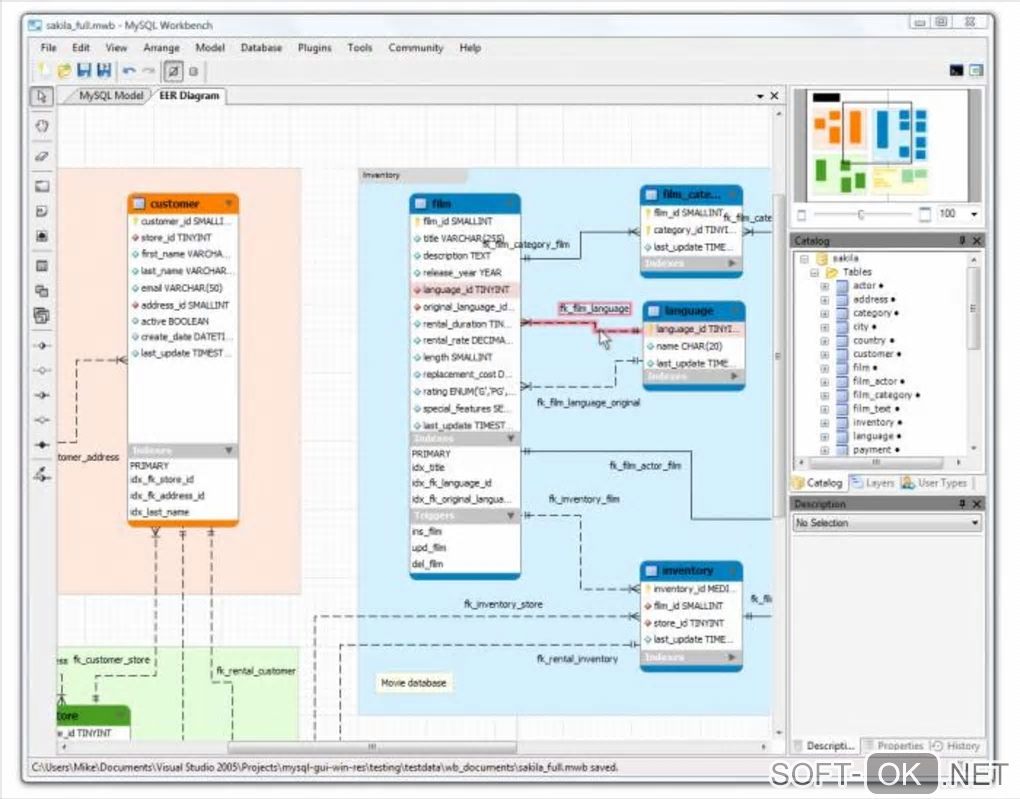The height and width of the screenshot is (799, 1020).
Task: Click the navigator zoom slider handle
Action: [x=860, y=215]
